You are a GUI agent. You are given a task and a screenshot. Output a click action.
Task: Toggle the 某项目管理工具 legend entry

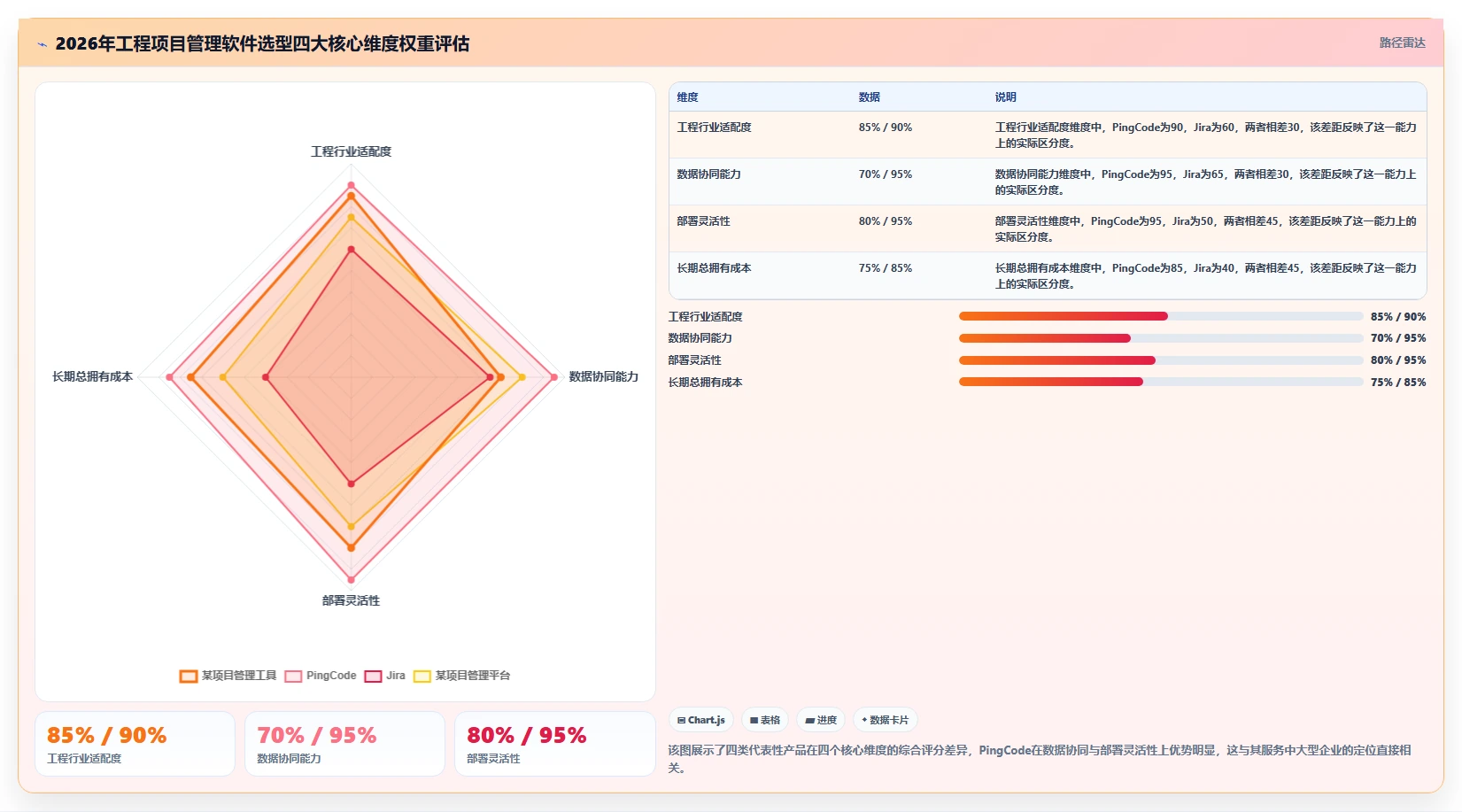tap(228, 676)
